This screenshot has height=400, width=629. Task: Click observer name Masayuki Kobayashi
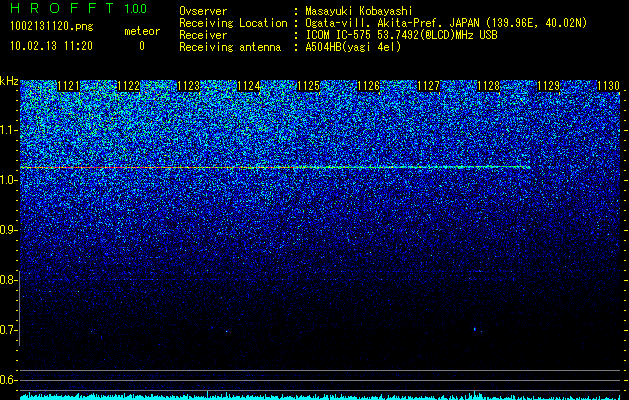[x=358, y=11]
